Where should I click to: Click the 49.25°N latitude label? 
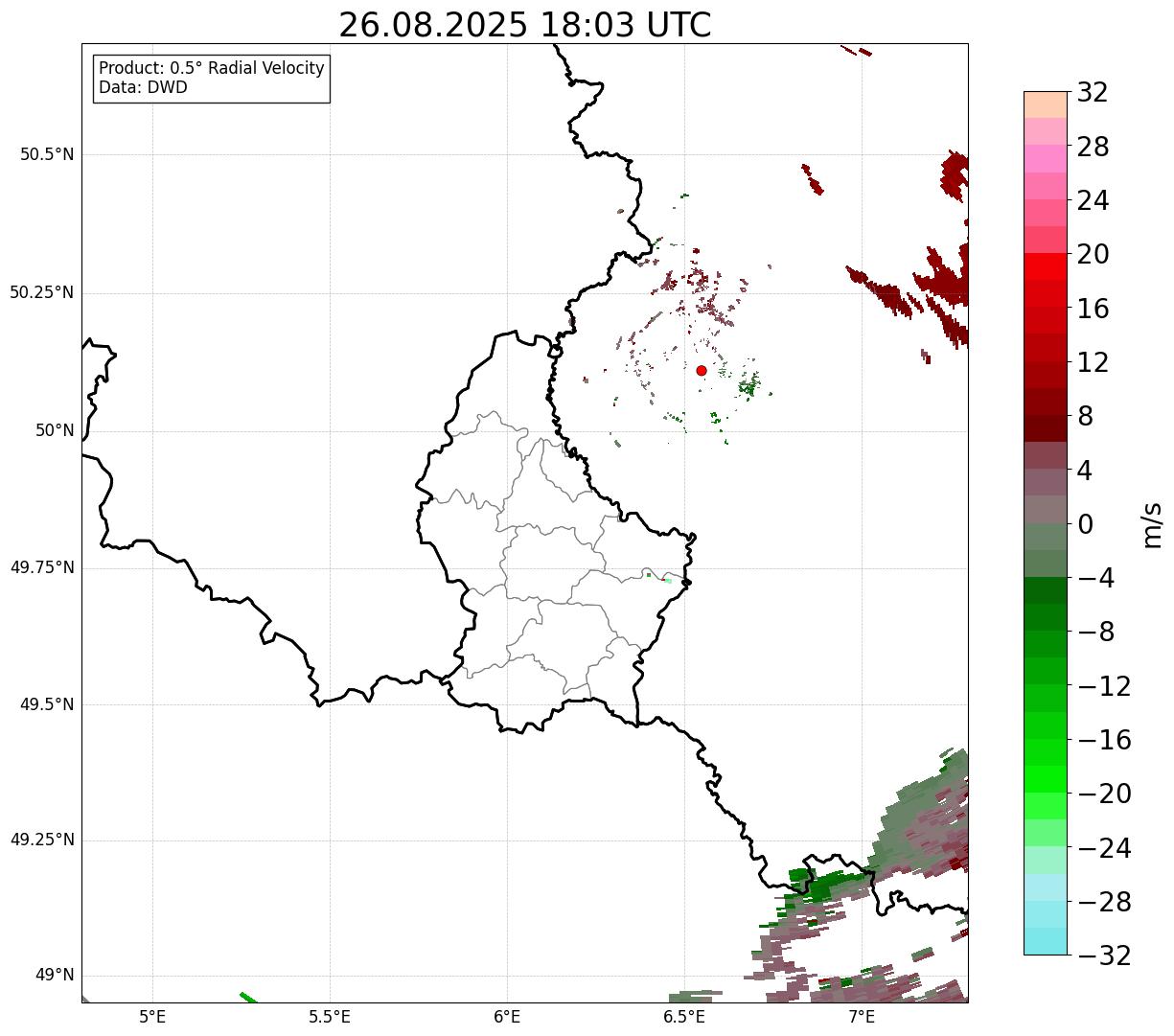tap(42, 840)
